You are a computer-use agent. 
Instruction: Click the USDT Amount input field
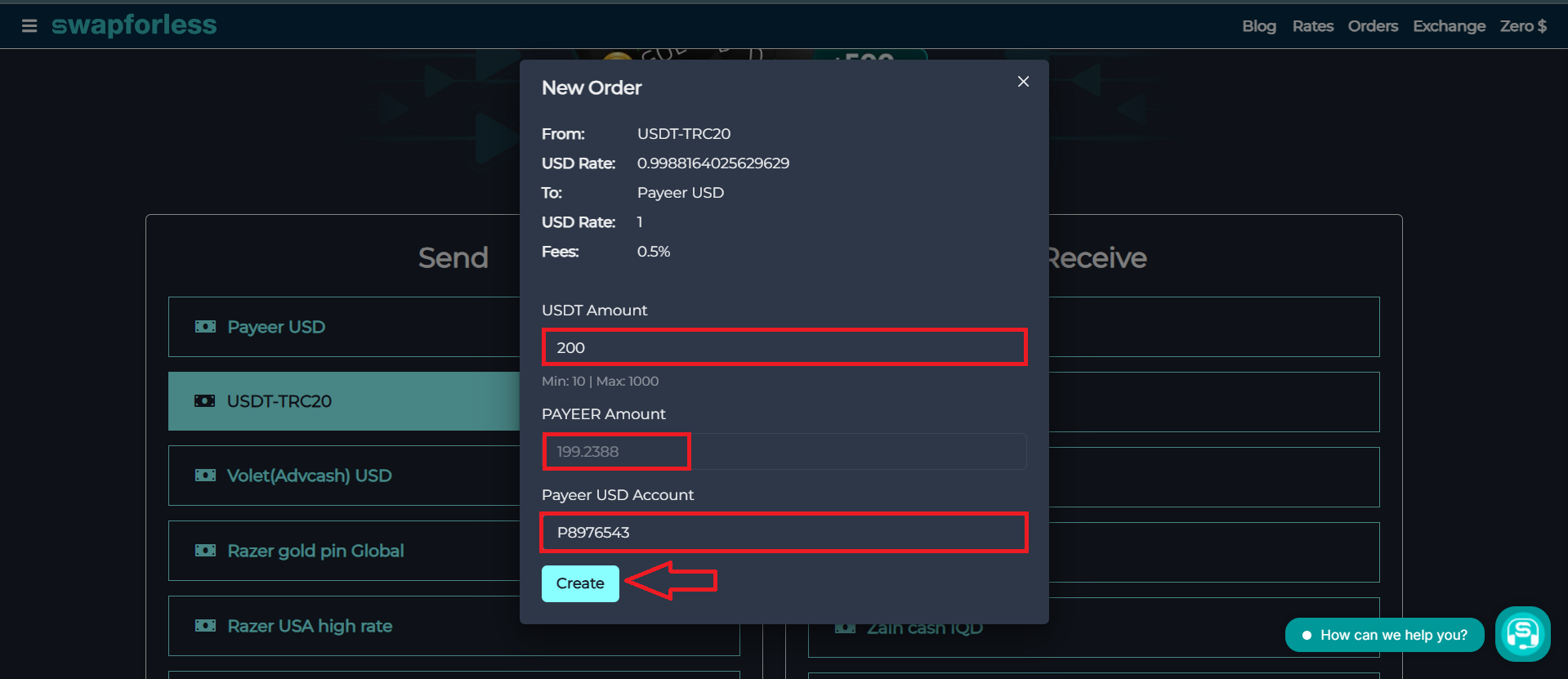(784, 347)
